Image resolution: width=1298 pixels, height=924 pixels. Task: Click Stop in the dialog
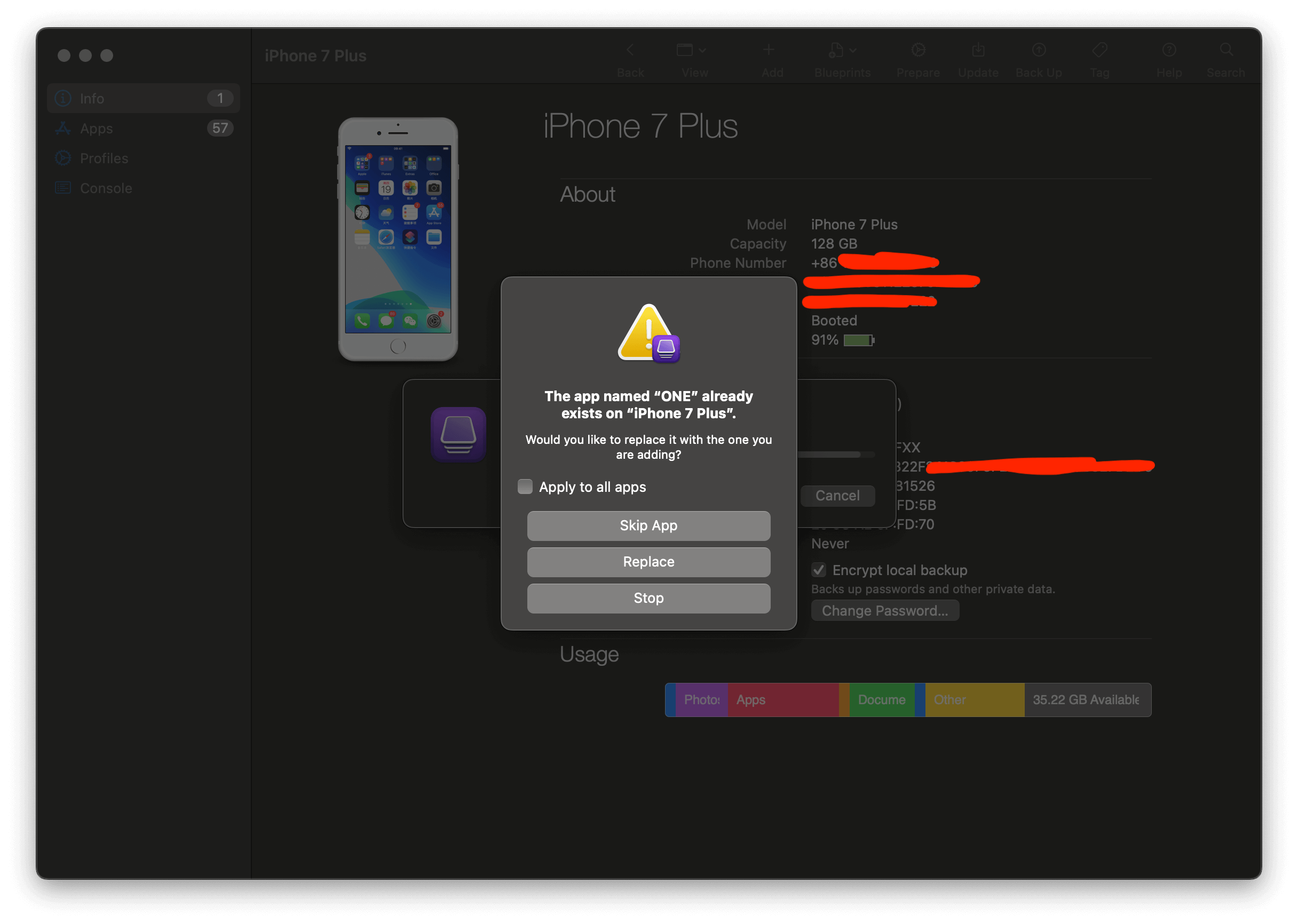(x=648, y=598)
